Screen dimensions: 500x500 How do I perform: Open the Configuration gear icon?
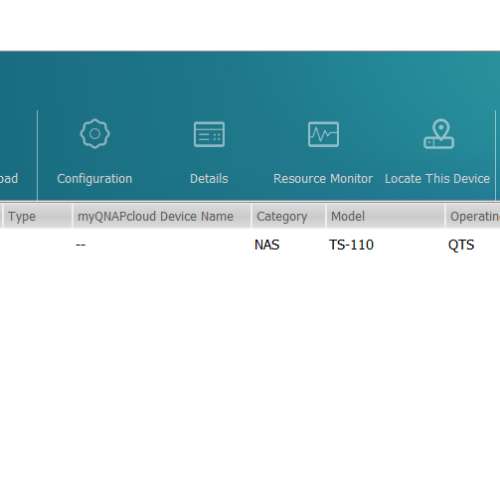(95, 134)
